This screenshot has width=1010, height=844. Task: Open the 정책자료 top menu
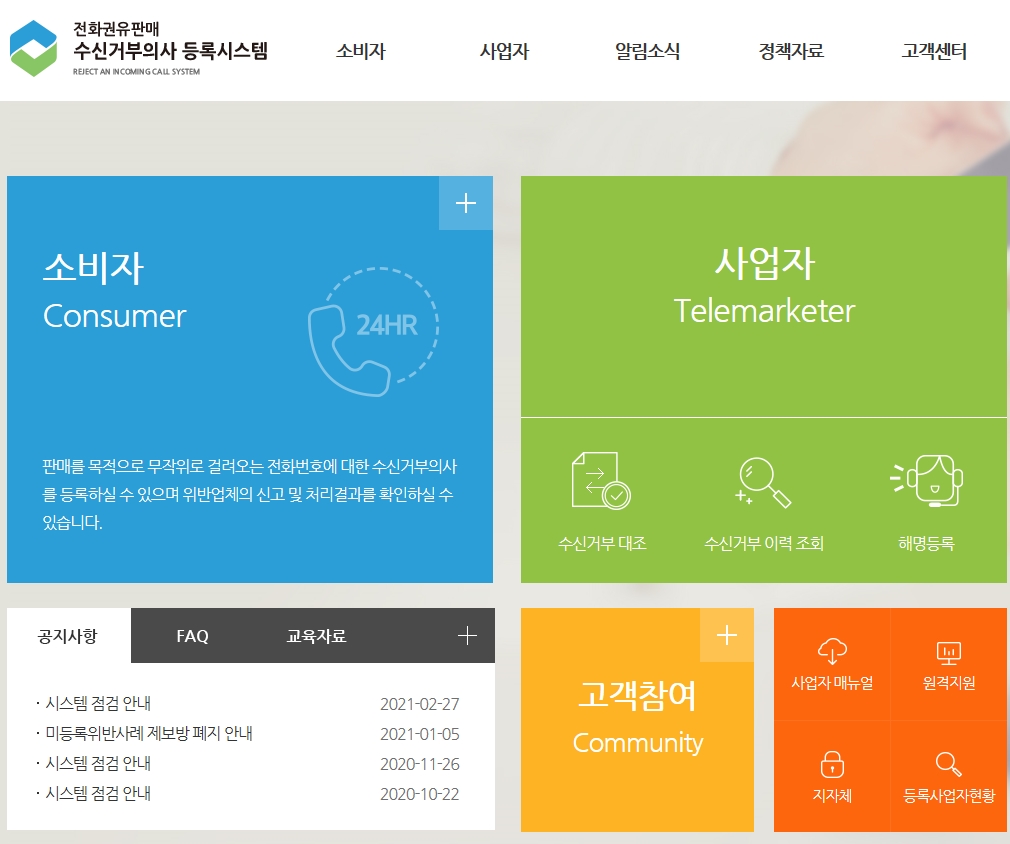click(791, 51)
